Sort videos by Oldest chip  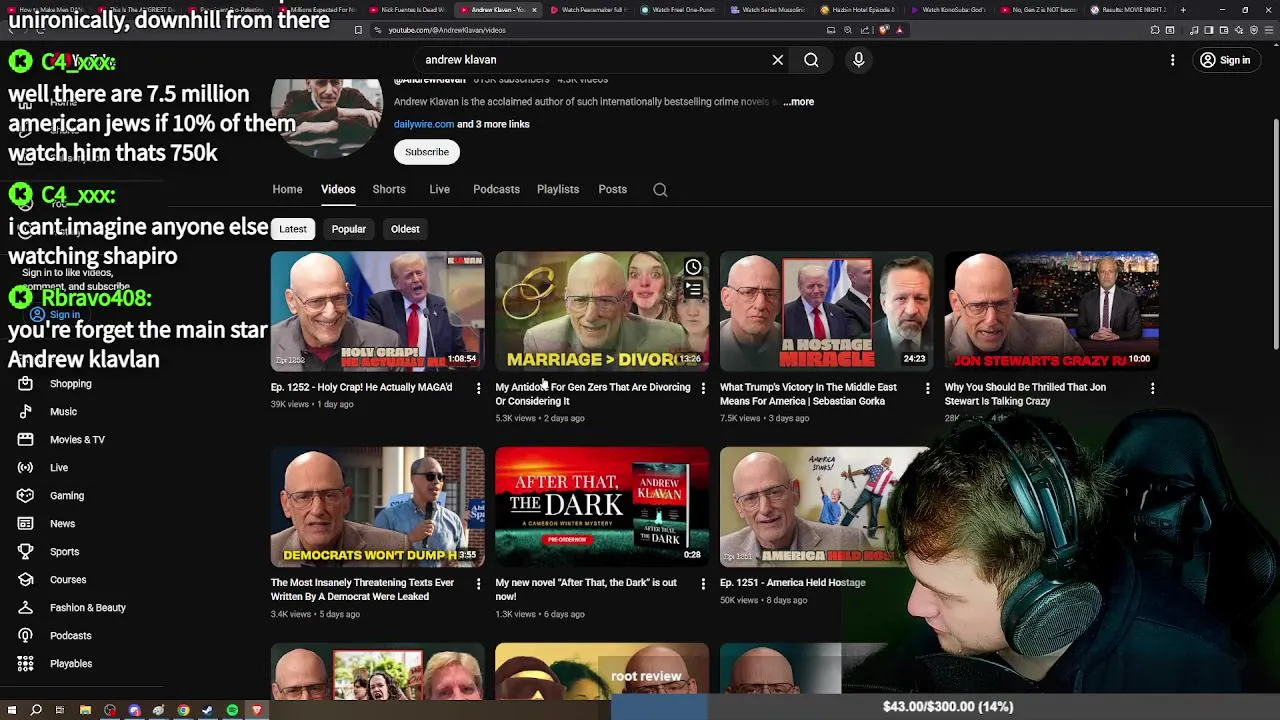(x=405, y=229)
